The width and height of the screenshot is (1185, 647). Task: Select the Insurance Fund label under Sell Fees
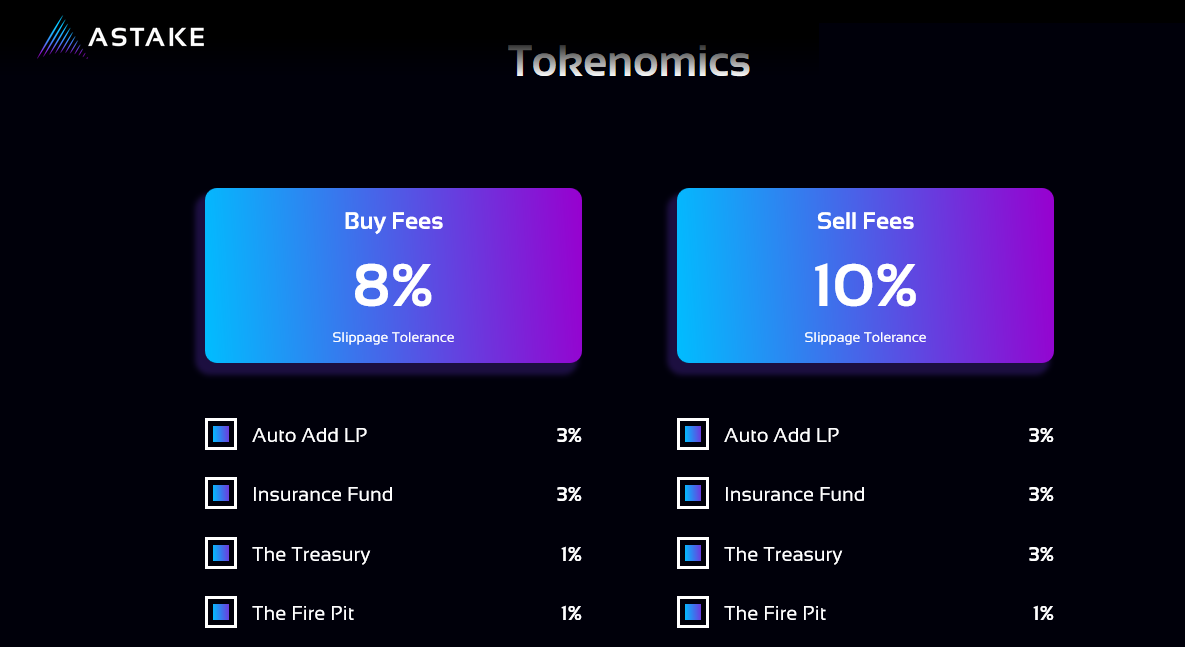pos(794,494)
